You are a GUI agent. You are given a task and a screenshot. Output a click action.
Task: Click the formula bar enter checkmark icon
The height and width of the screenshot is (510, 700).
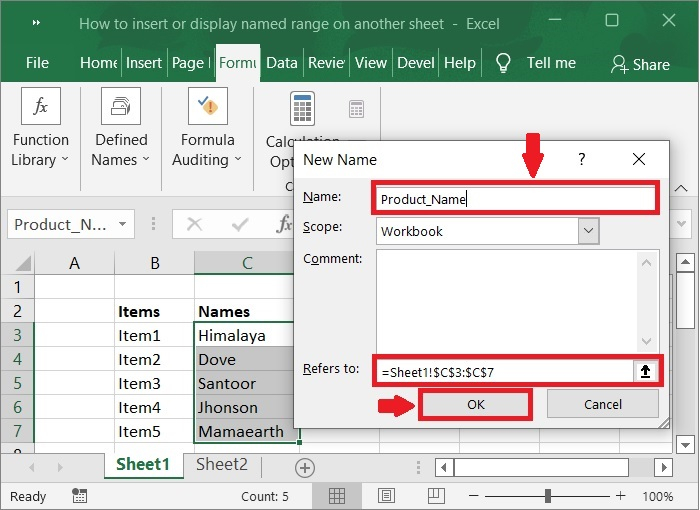click(240, 224)
